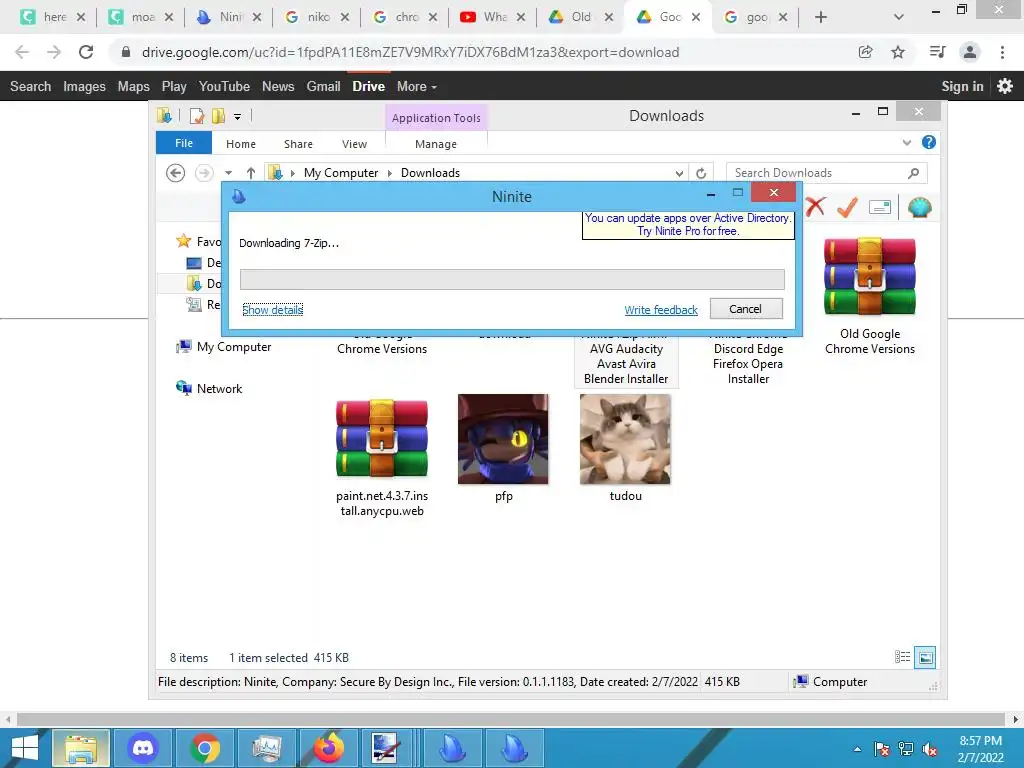Expand the address bar history dropdown

click(679, 173)
